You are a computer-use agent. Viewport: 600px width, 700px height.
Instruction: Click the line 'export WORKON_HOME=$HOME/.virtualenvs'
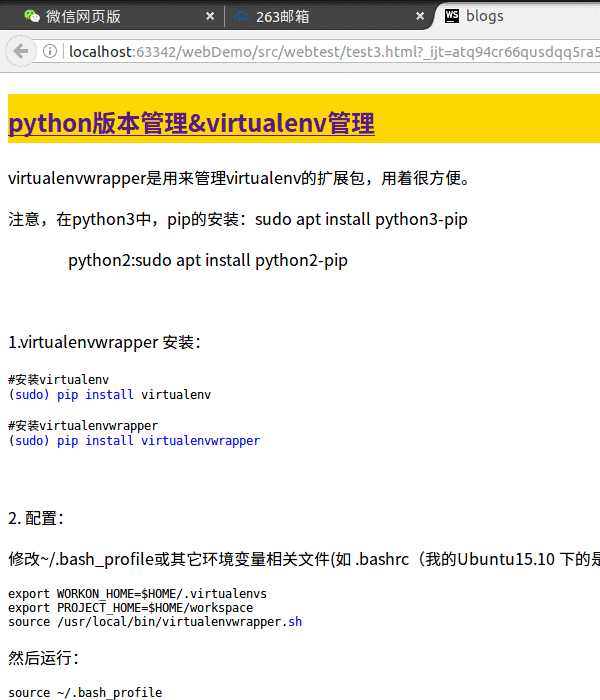[137, 594]
